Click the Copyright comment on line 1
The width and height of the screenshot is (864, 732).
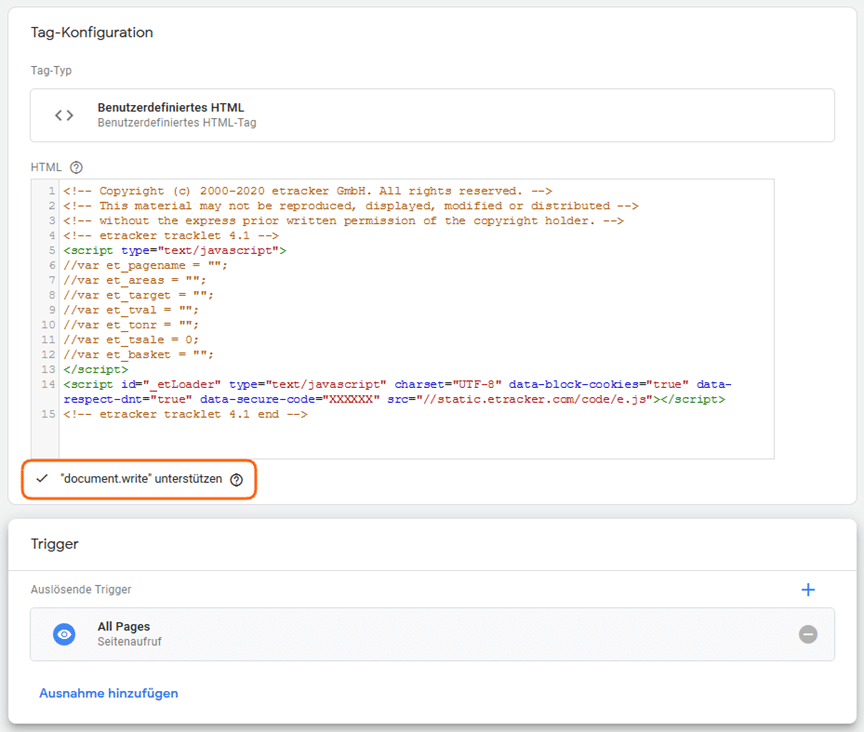(x=307, y=191)
